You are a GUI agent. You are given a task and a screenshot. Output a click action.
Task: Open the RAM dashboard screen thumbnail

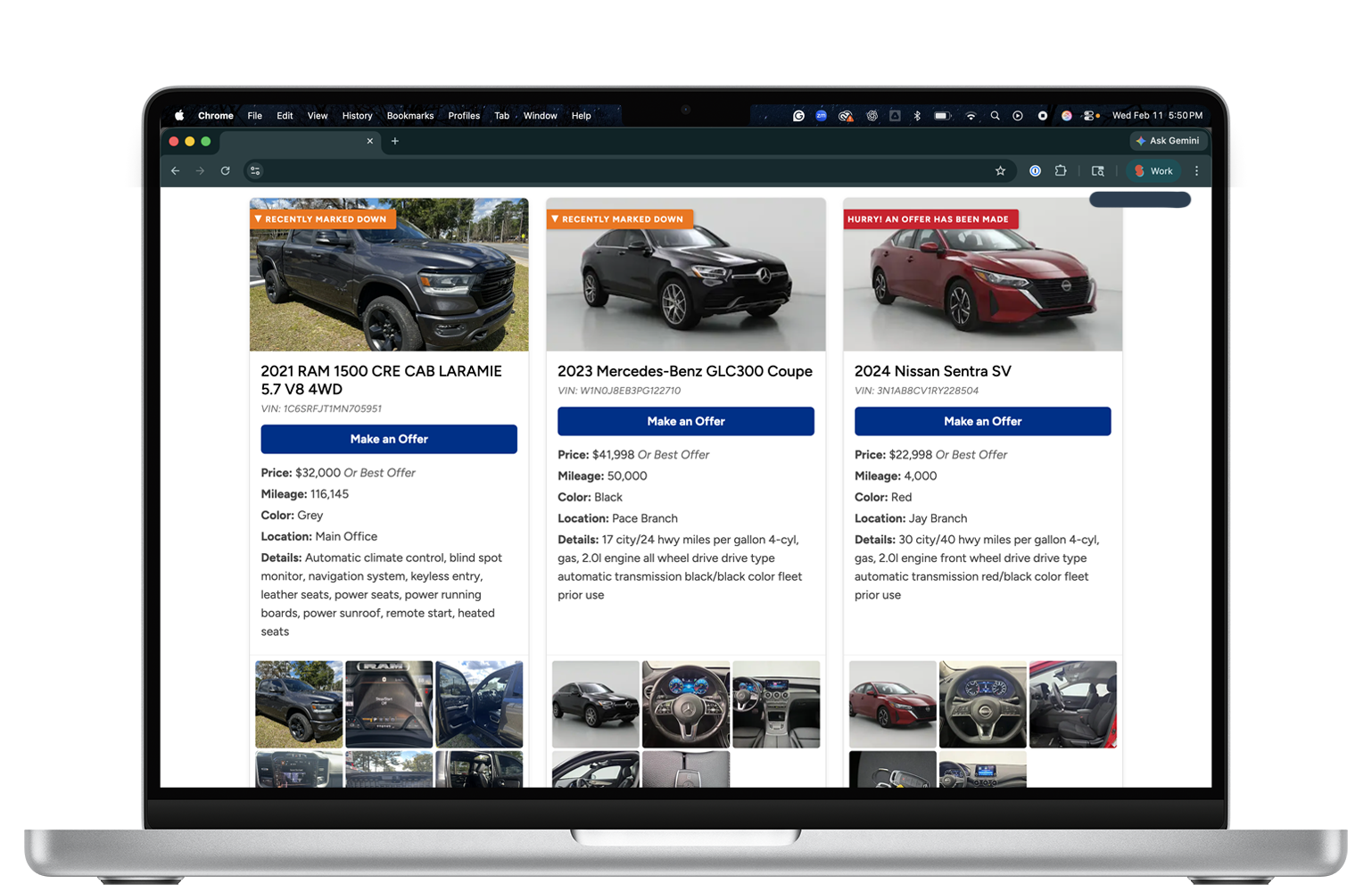tap(389, 705)
